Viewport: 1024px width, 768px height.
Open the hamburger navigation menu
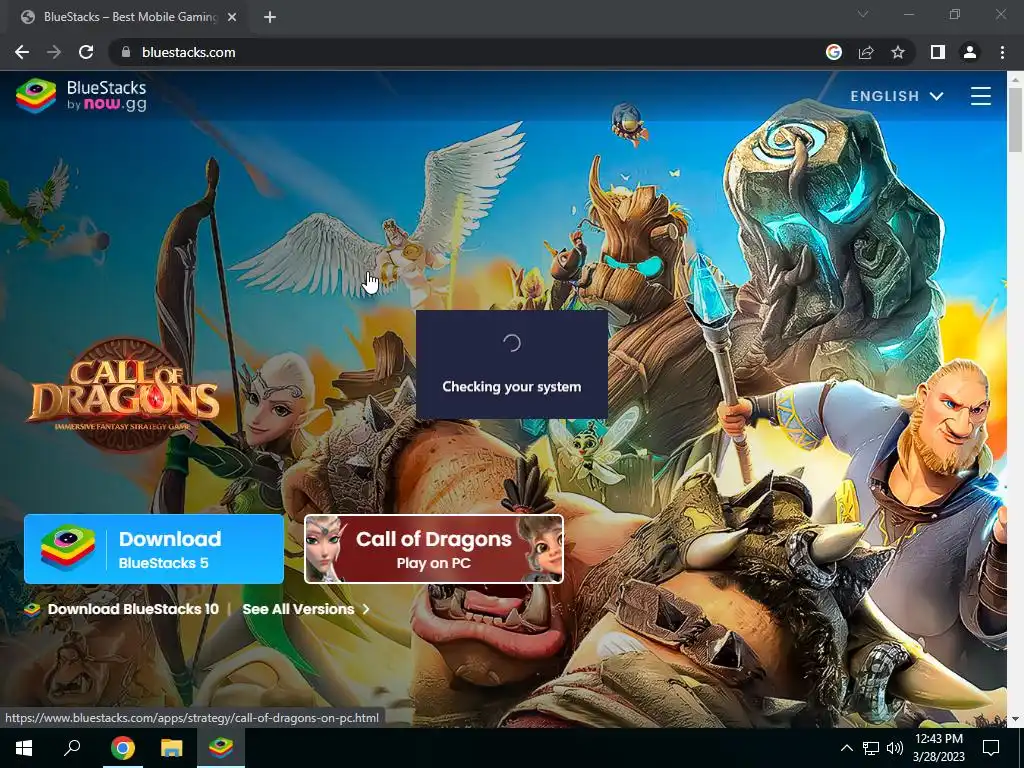(981, 96)
